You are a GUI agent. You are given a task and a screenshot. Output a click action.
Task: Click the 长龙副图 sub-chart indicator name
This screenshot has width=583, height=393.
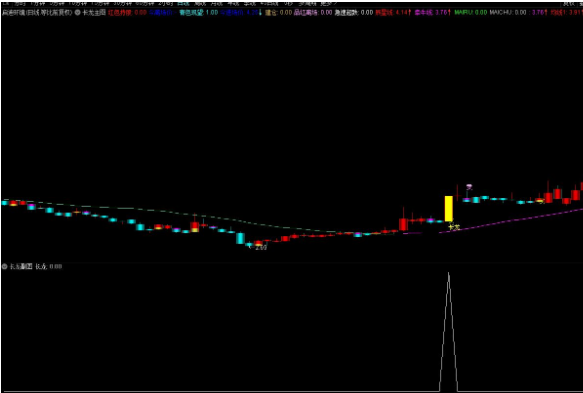click(21, 267)
